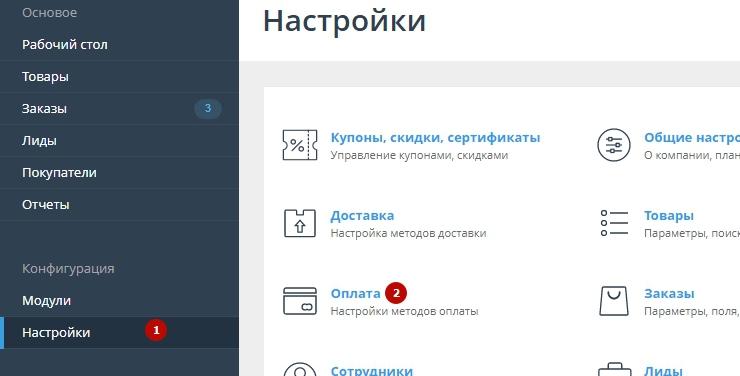
Task: Open Рабочий стол in the sidebar
Action: pos(119,45)
